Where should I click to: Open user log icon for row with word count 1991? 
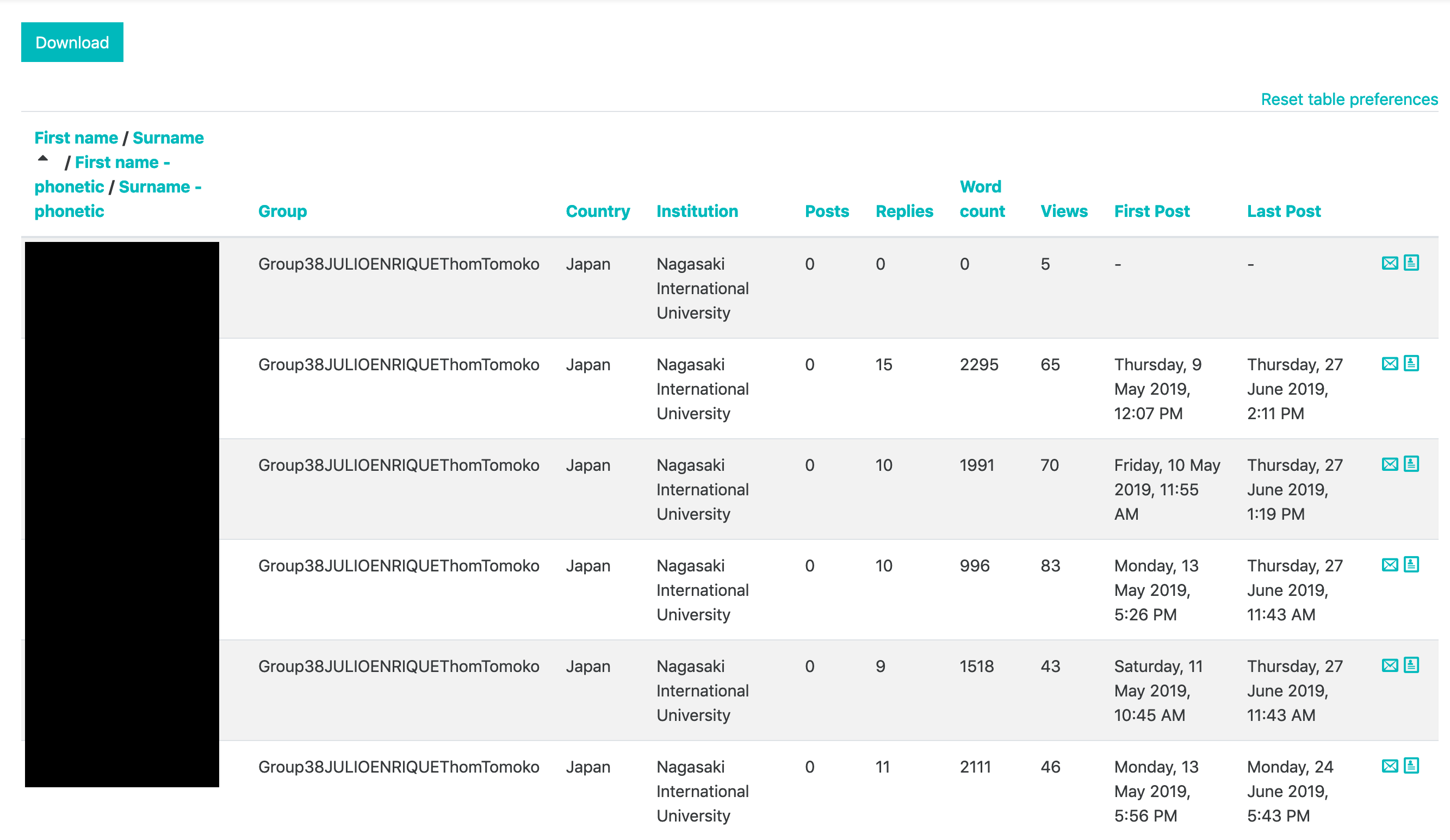[x=1411, y=464]
